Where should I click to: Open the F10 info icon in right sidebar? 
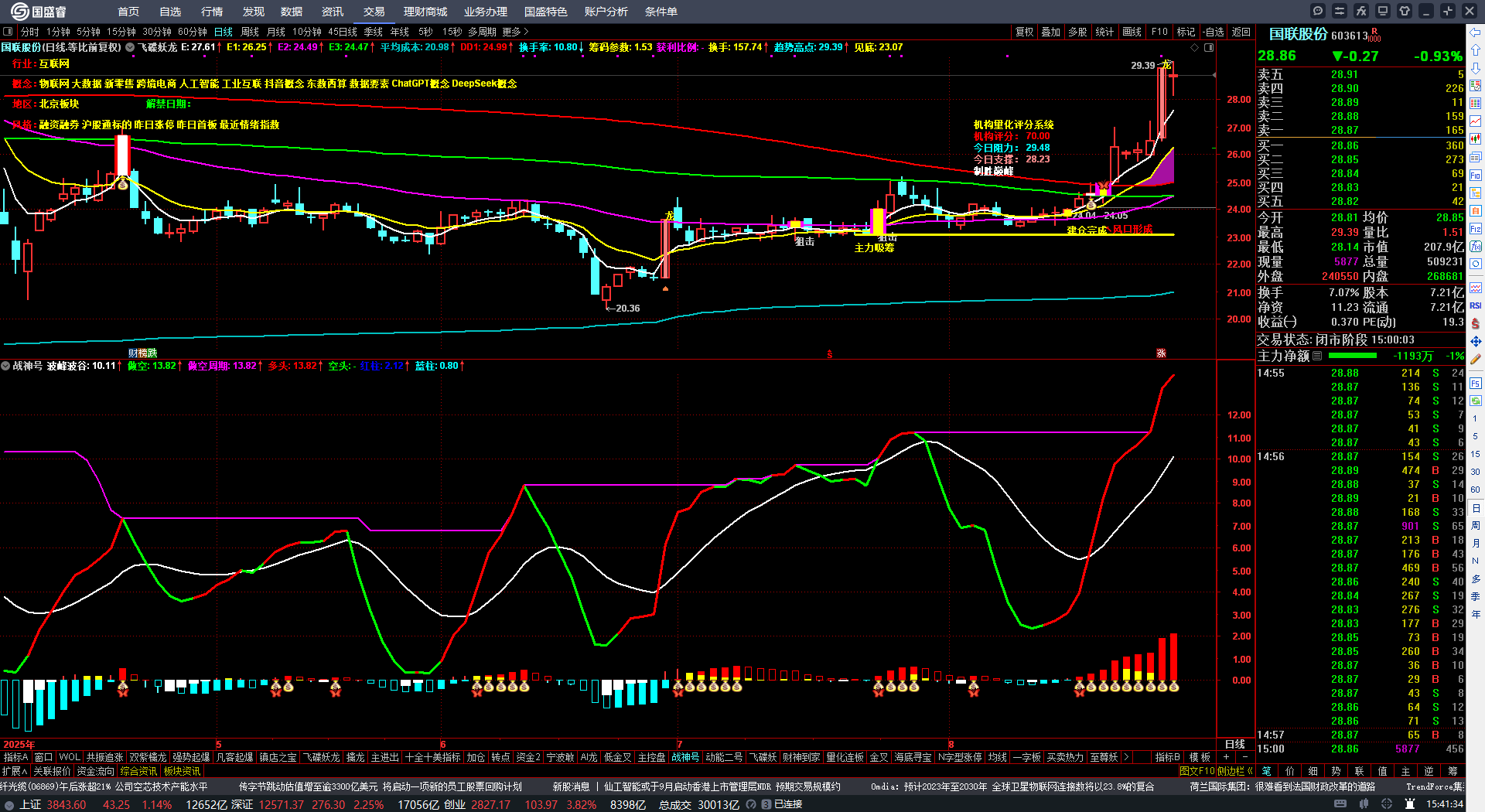(1476, 176)
